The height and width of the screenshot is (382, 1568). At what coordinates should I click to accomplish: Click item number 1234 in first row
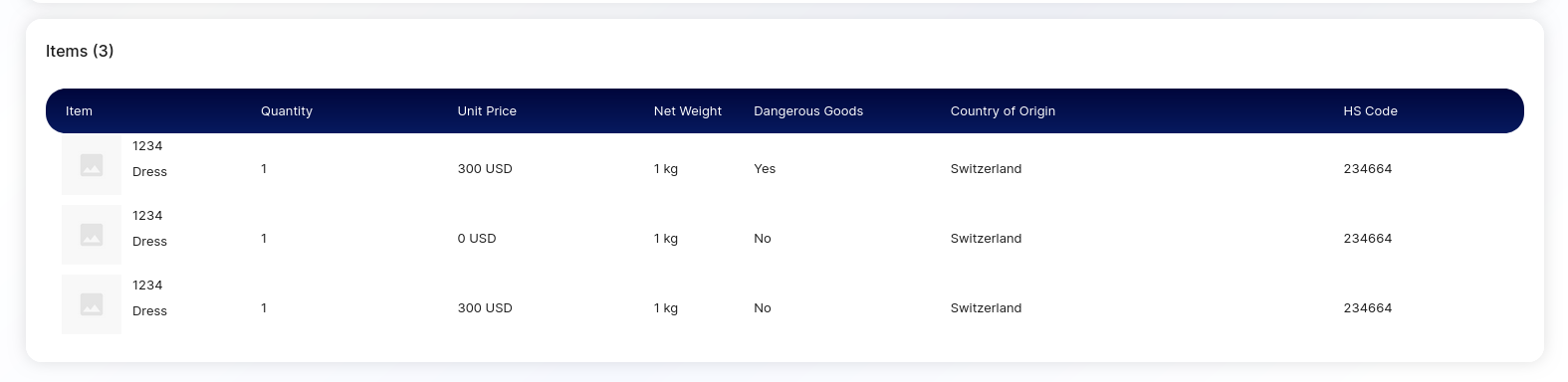147,146
